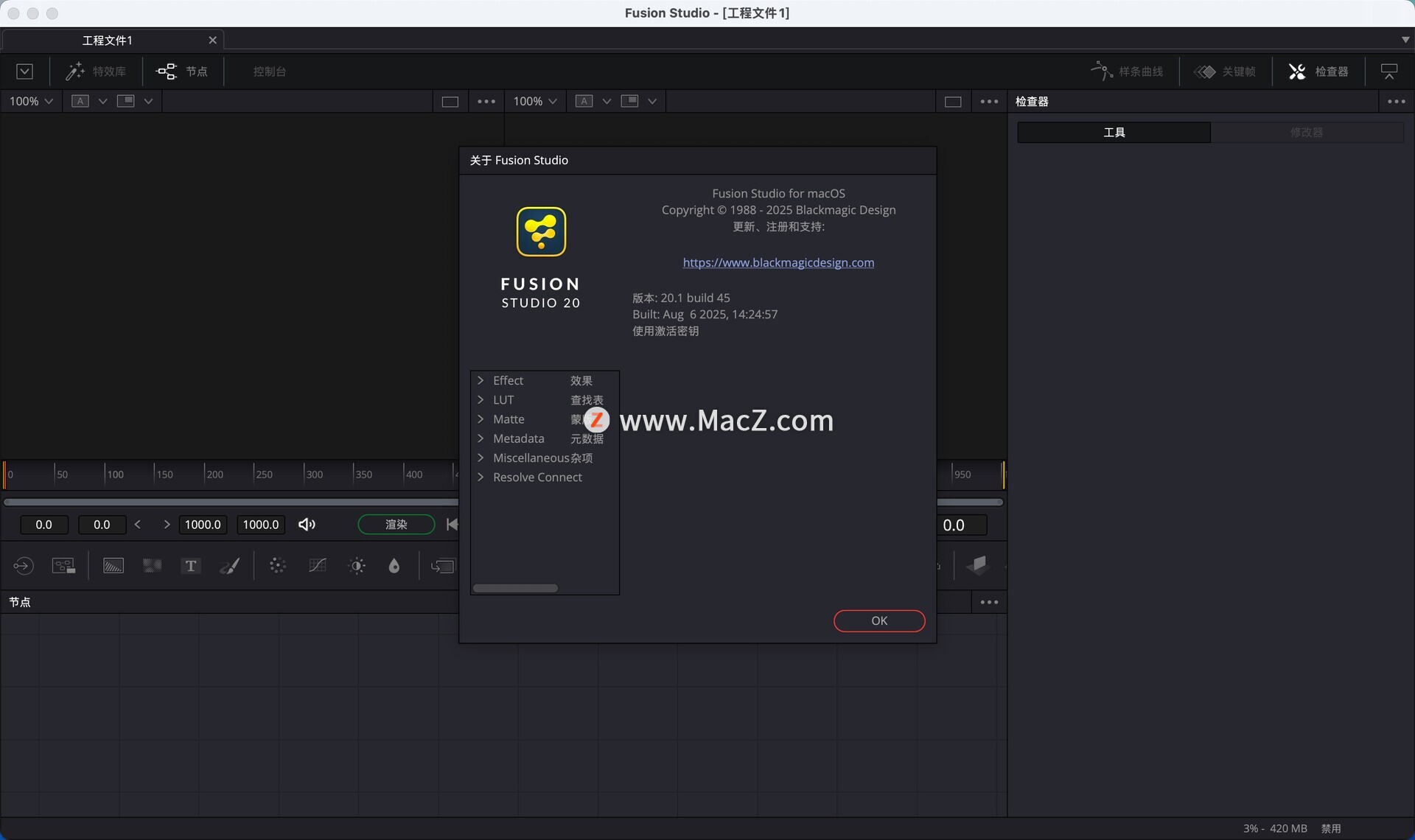Click the second 1000.0 global end field

click(x=261, y=525)
